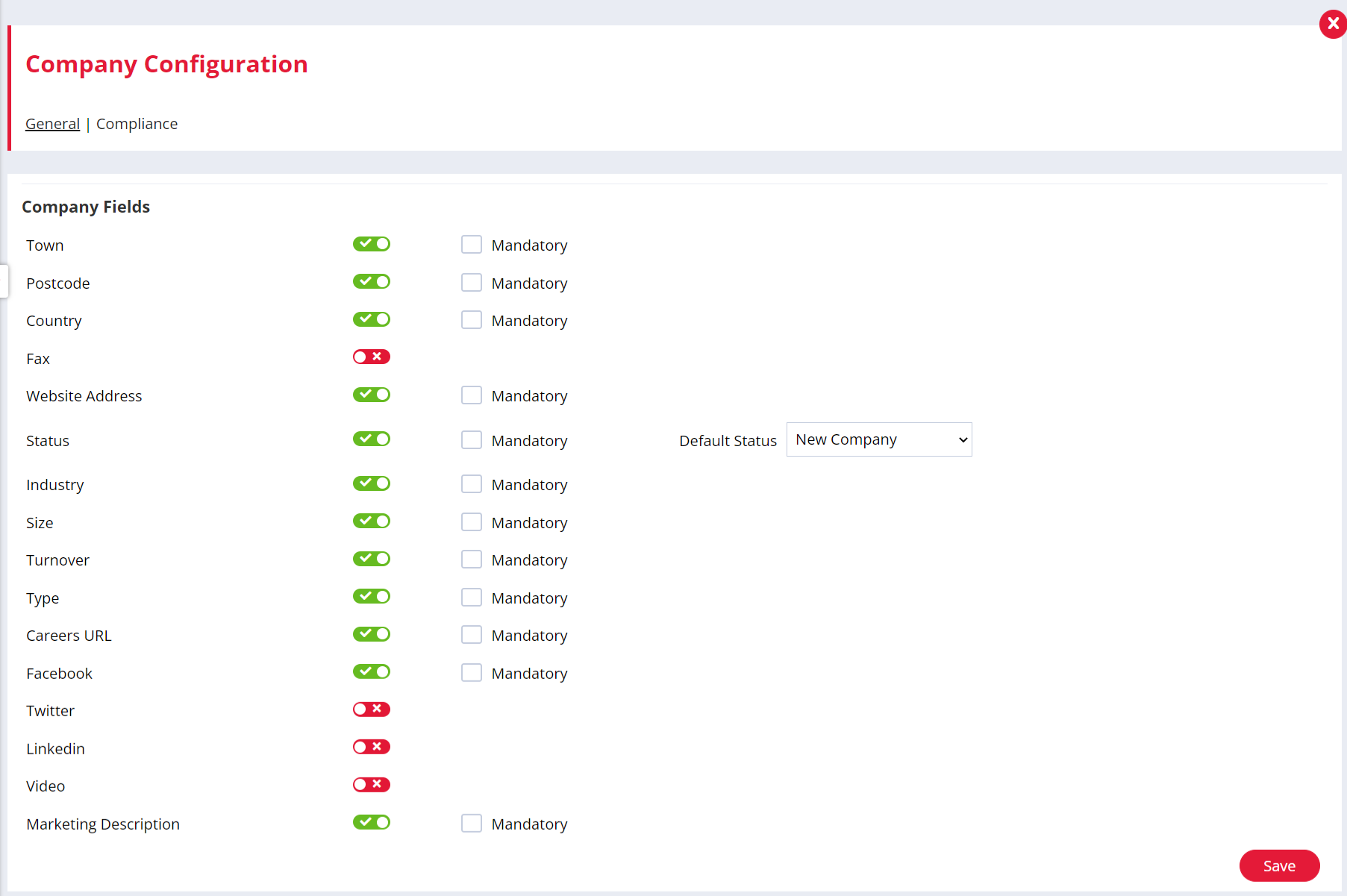This screenshot has height=896, width=1347.
Task: Tick the Postcode Mandatory checkbox
Action: coord(472,283)
